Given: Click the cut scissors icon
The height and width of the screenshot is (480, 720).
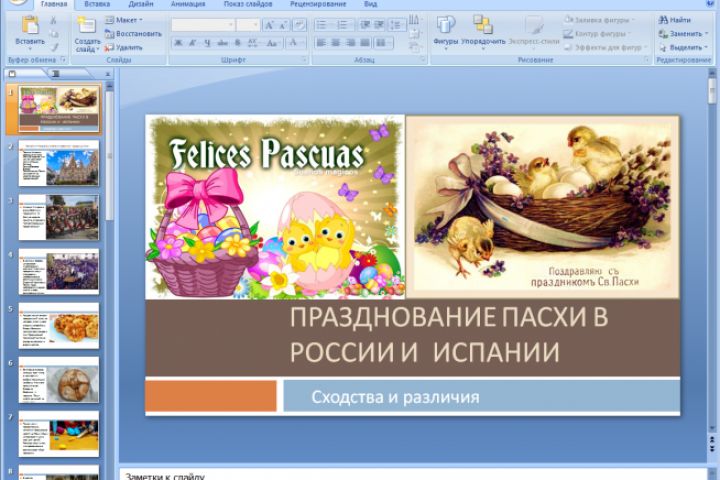Looking at the screenshot, I should [x=54, y=20].
